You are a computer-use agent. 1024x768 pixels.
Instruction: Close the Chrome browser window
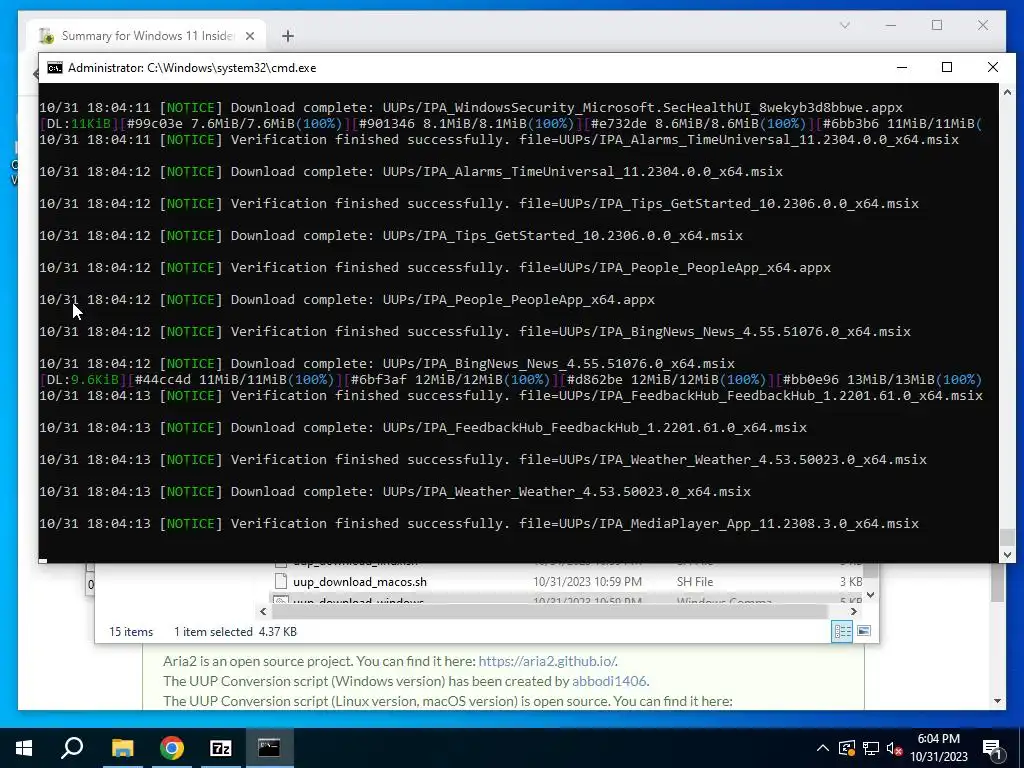pos(983,25)
